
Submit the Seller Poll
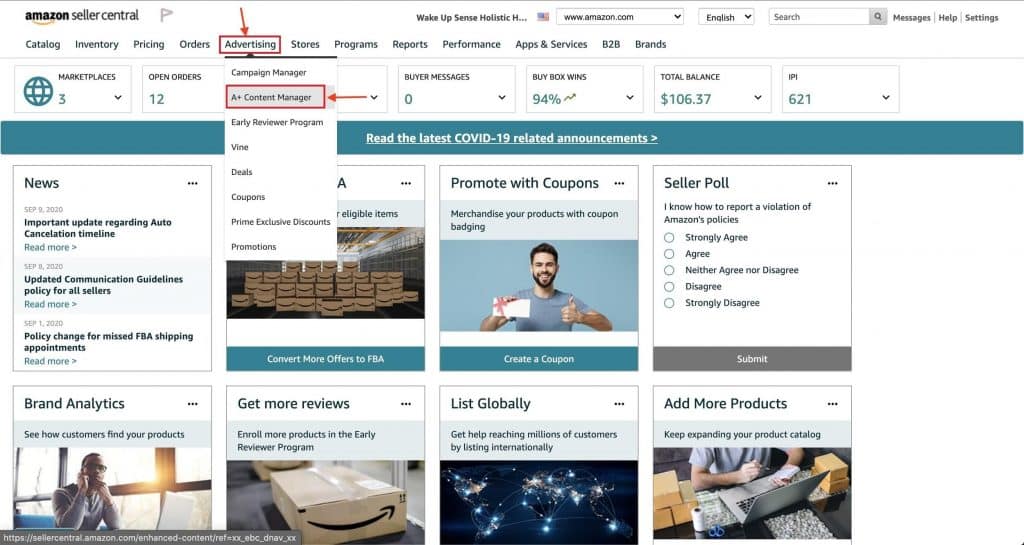(752, 359)
